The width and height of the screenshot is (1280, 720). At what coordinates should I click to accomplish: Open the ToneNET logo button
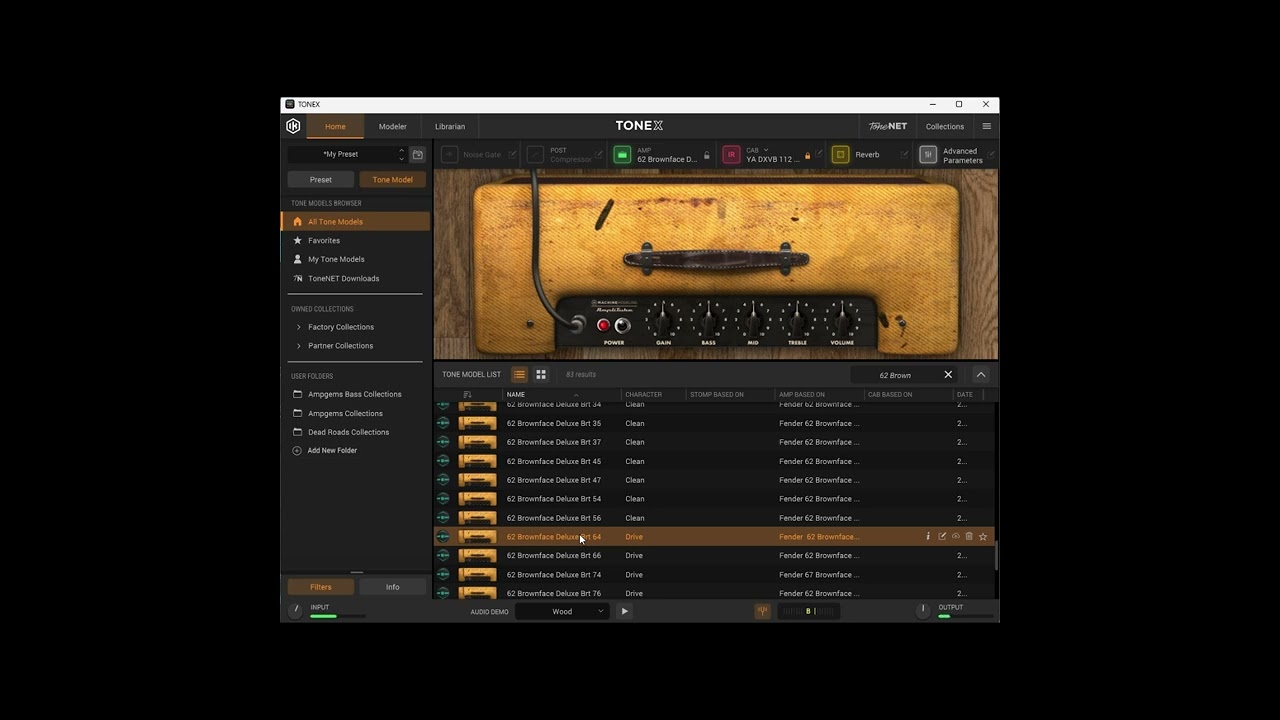tap(887, 126)
